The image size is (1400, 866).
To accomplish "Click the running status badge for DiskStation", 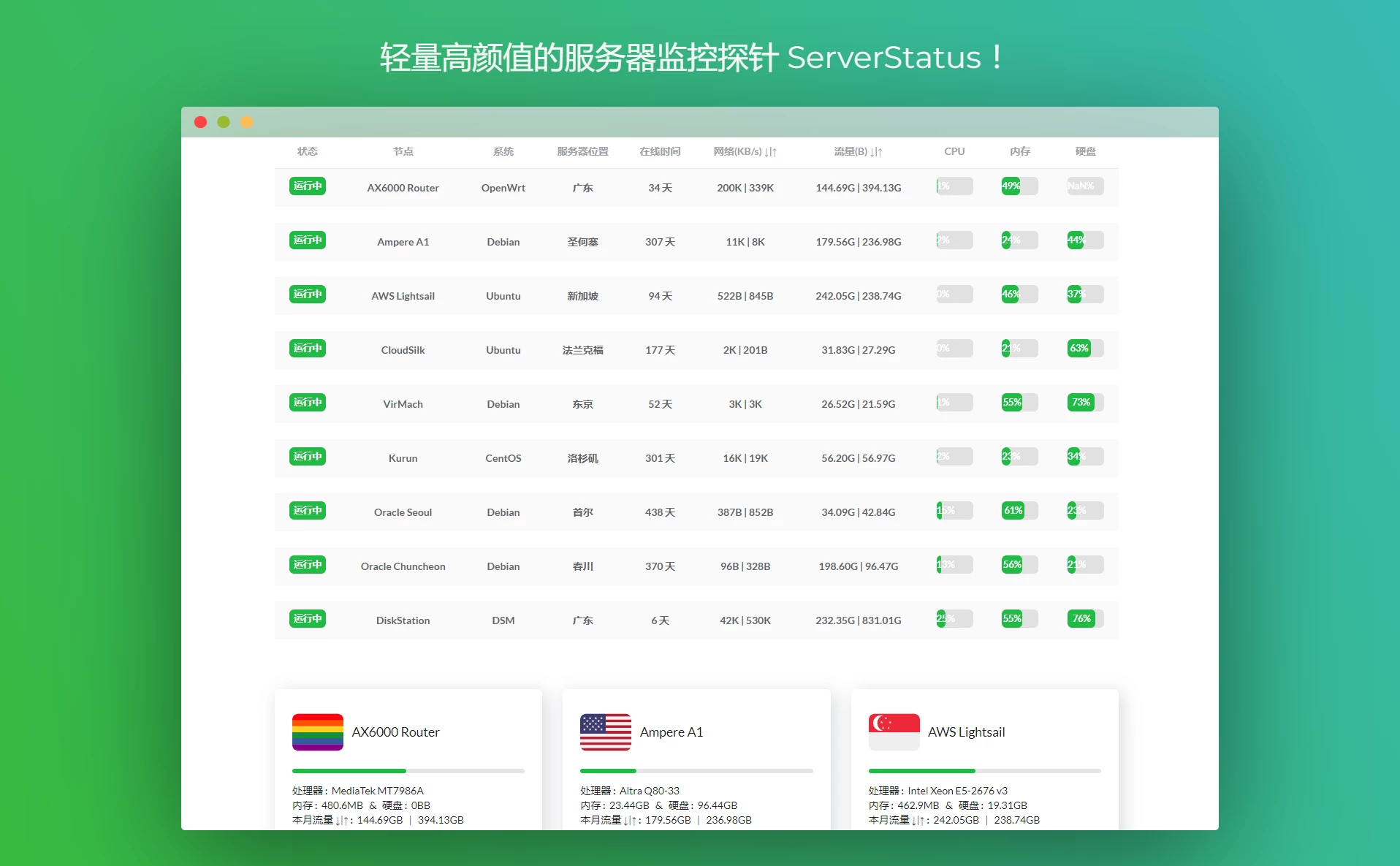I will [308, 619].
